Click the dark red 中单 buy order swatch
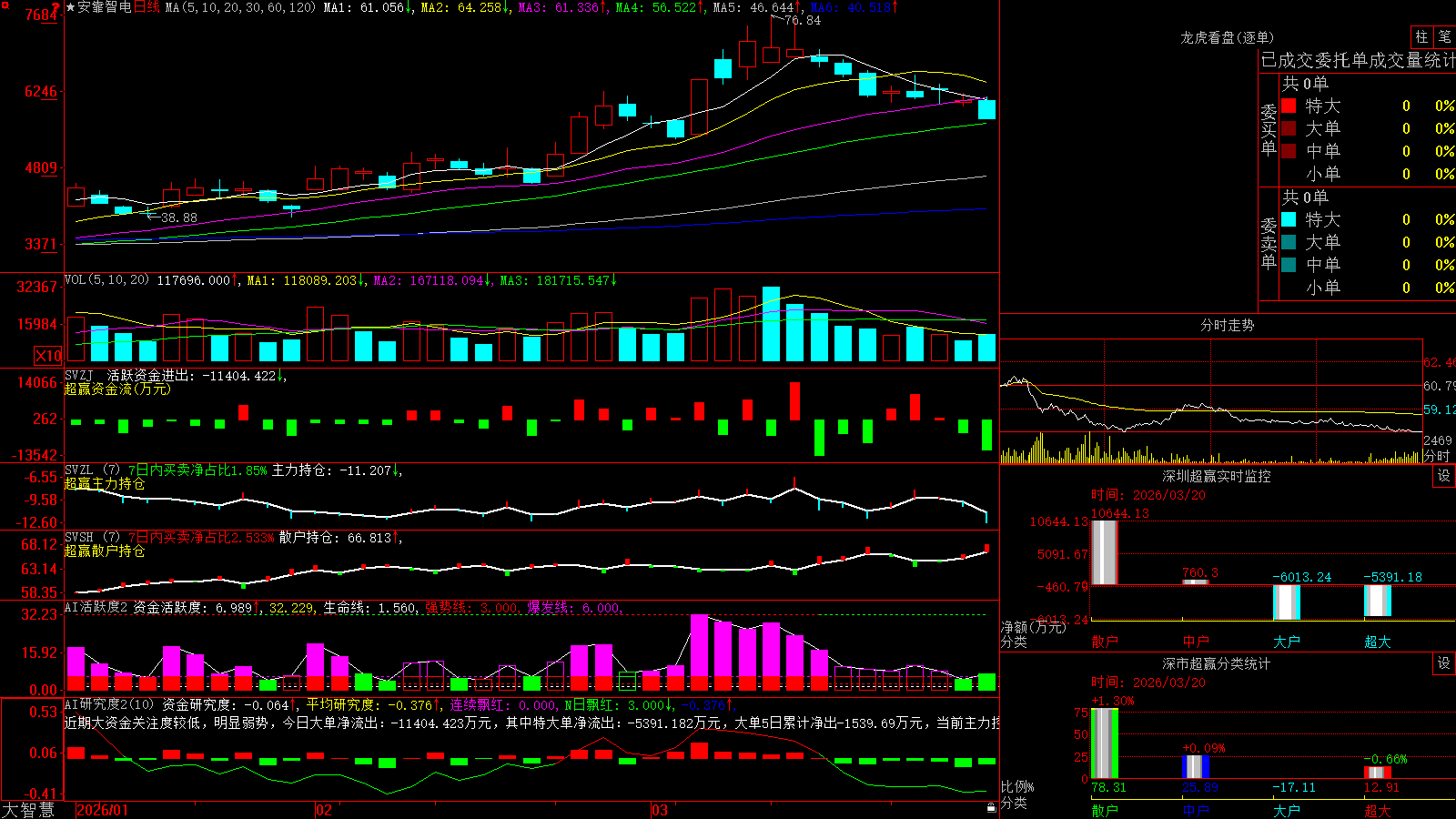The image size is (1456, 819). (1289, 151)
